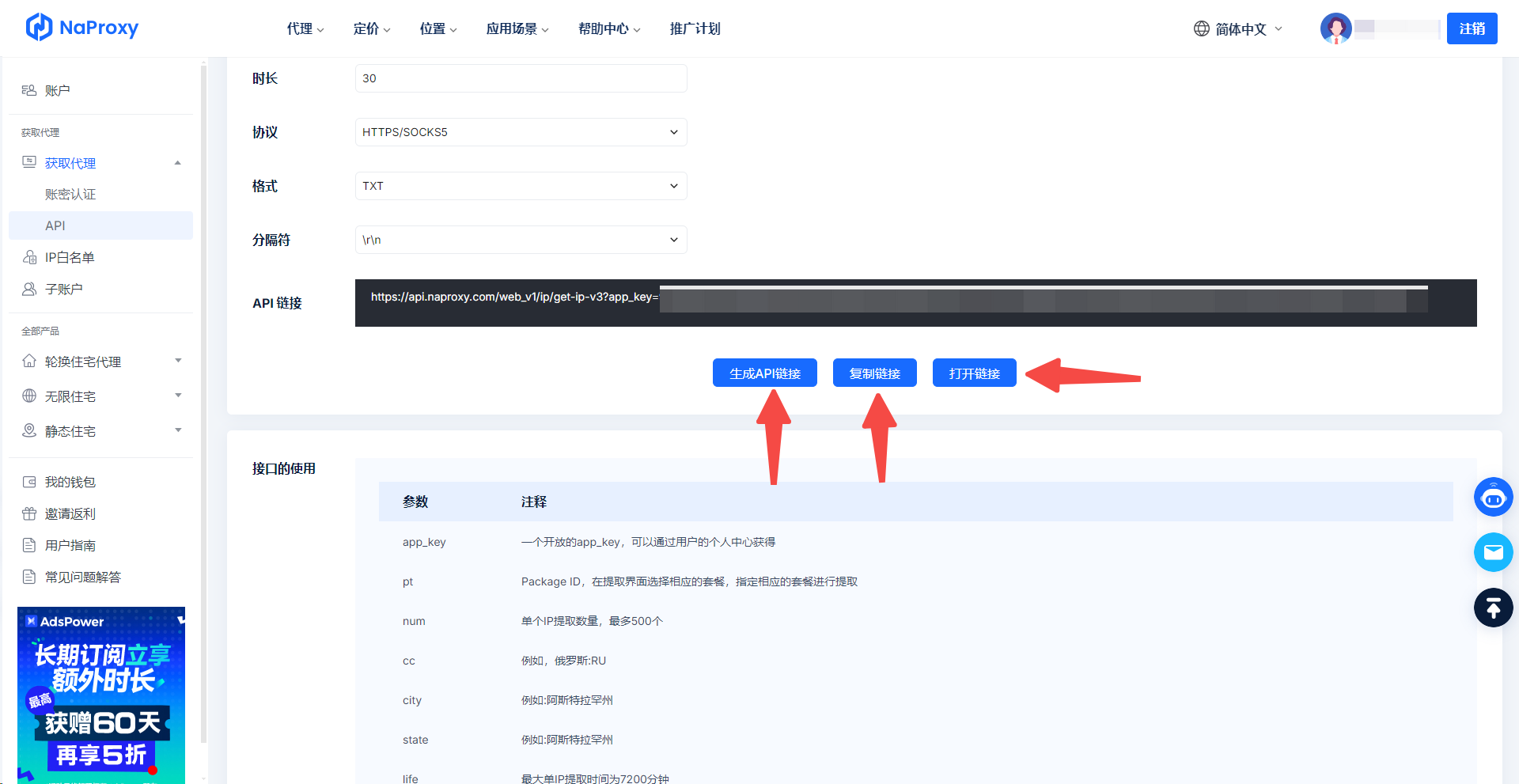Image resolution: width=1519 pixels, height=784 pixels.
Task: Click the 我的钱包 wallet icon
Action: [29, 482]
